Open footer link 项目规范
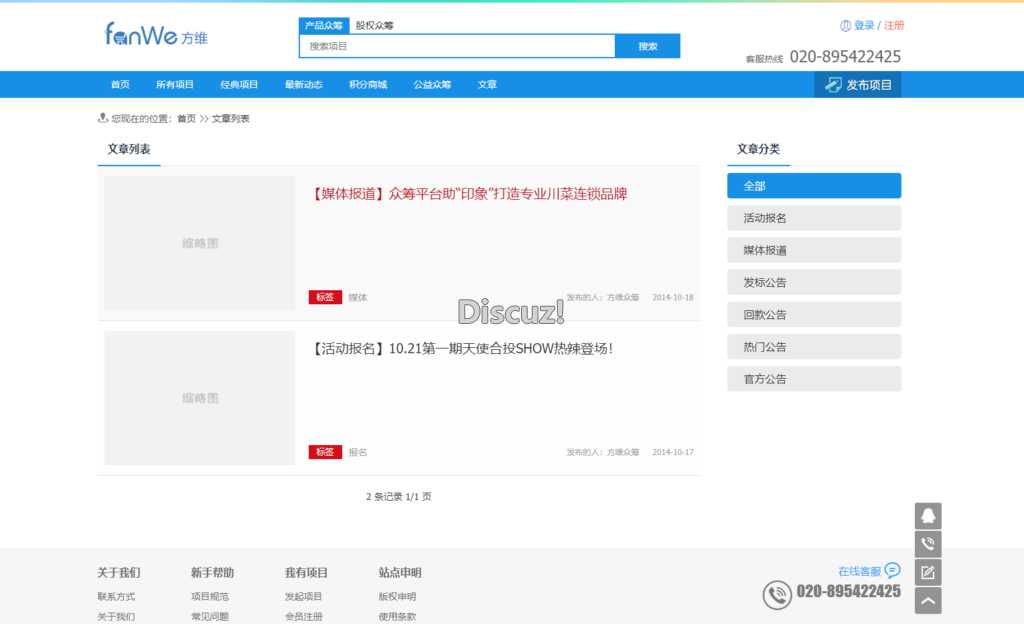Viewport: 1024px width, 624px height. coord(210,596)
